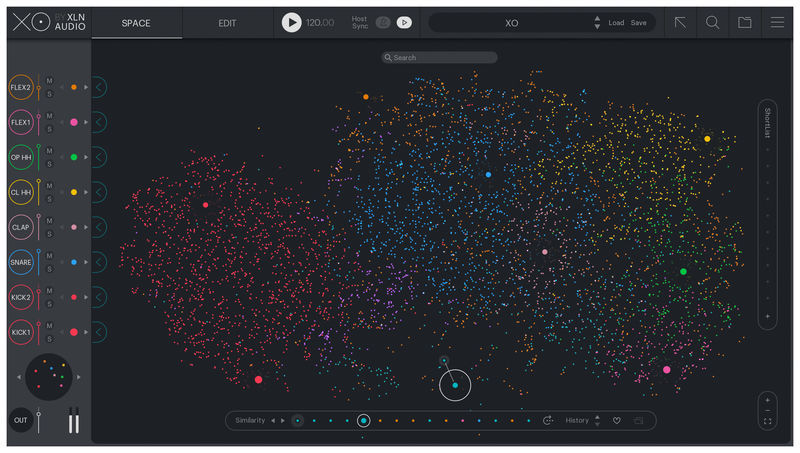Expand KICK2 channel side chevron
Image resolution: width=800 pixels, height=453 pixels.
pyautogui.click(x=99, y=297)
